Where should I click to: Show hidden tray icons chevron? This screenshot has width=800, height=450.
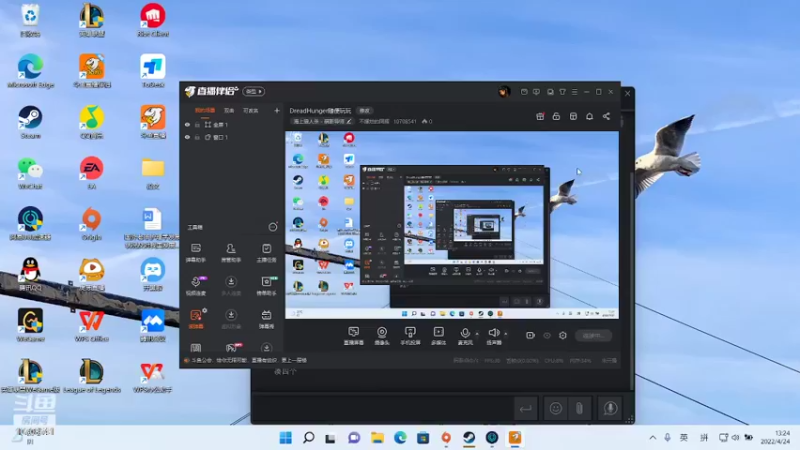[x=653, y=438]
